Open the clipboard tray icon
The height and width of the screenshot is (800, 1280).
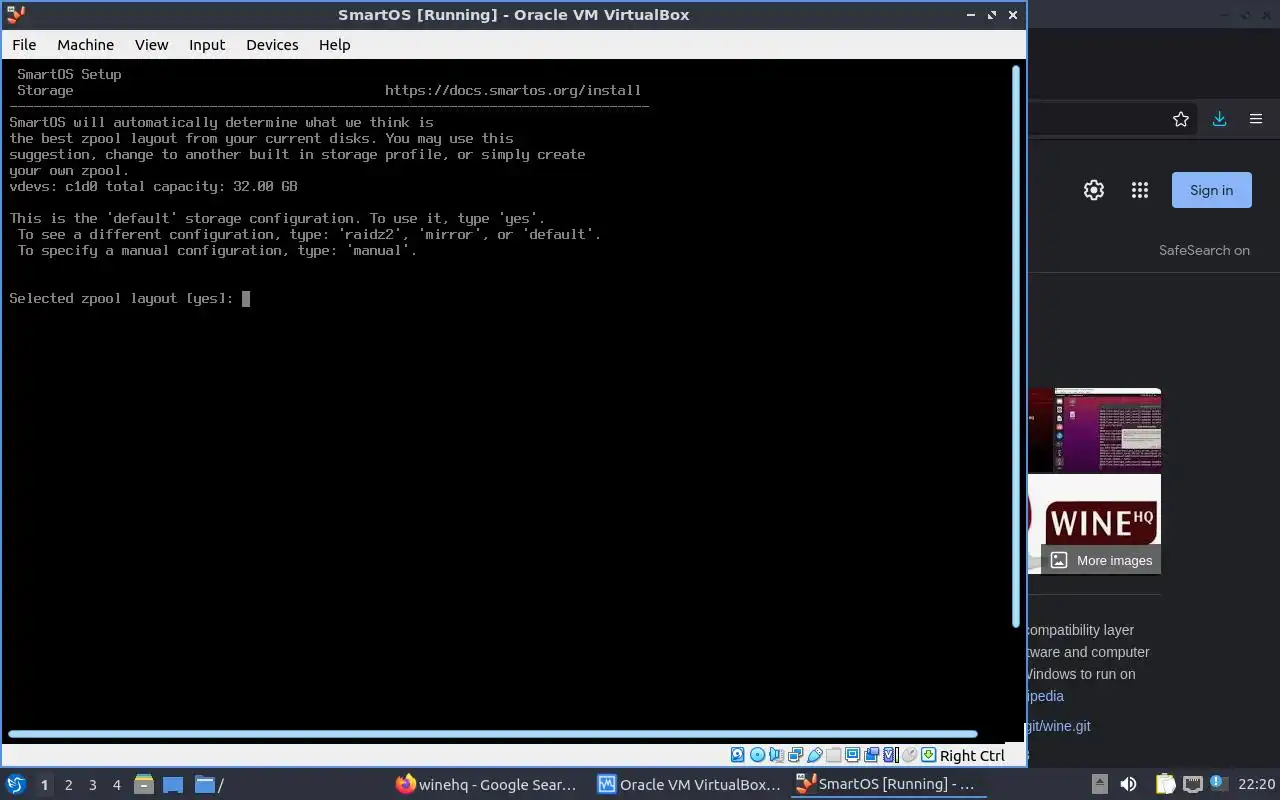pos(1165,784)
